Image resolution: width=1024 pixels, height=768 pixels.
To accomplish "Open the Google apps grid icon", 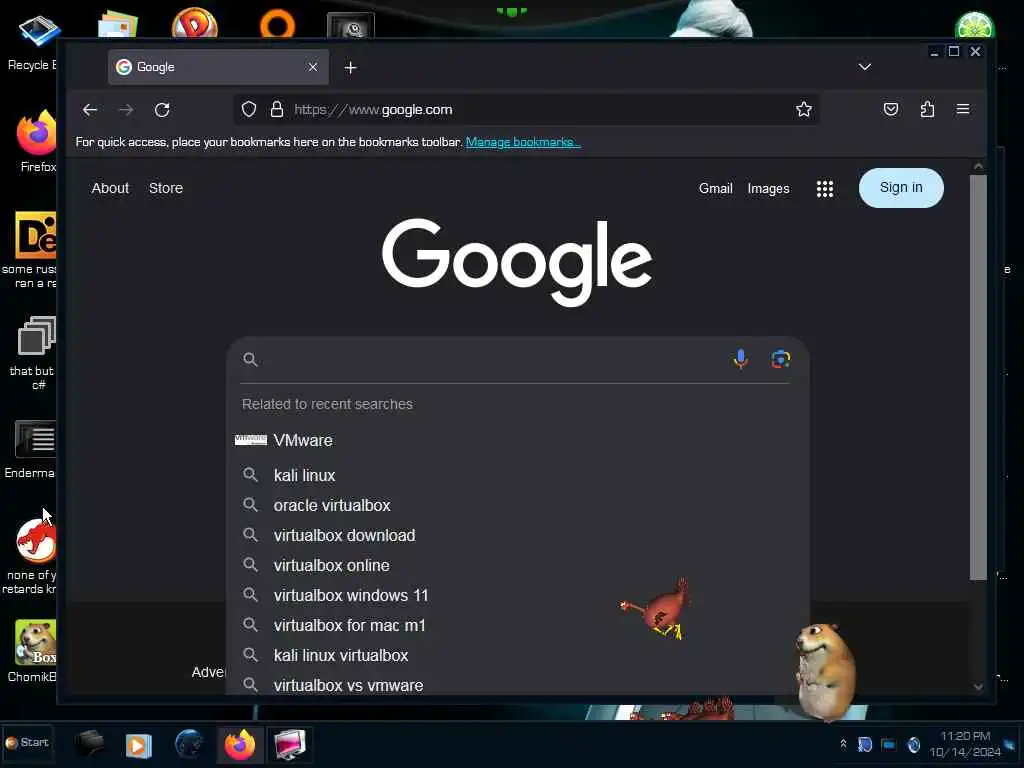I will point(825,189).
